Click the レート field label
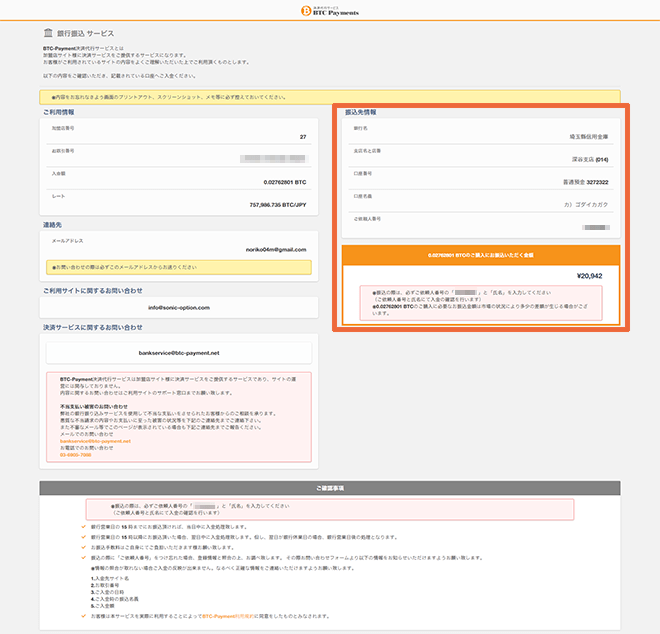Screen dimensions: 660x634 [x=58, y=196]
